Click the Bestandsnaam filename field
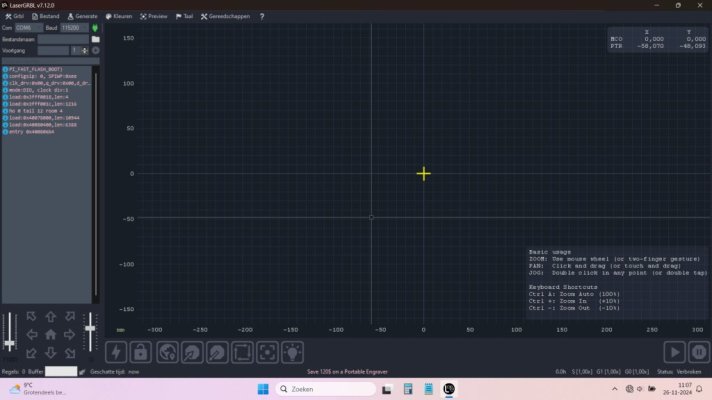Viewport: 712px width, 400px height. pyautogui.click(x=63, y=39)
